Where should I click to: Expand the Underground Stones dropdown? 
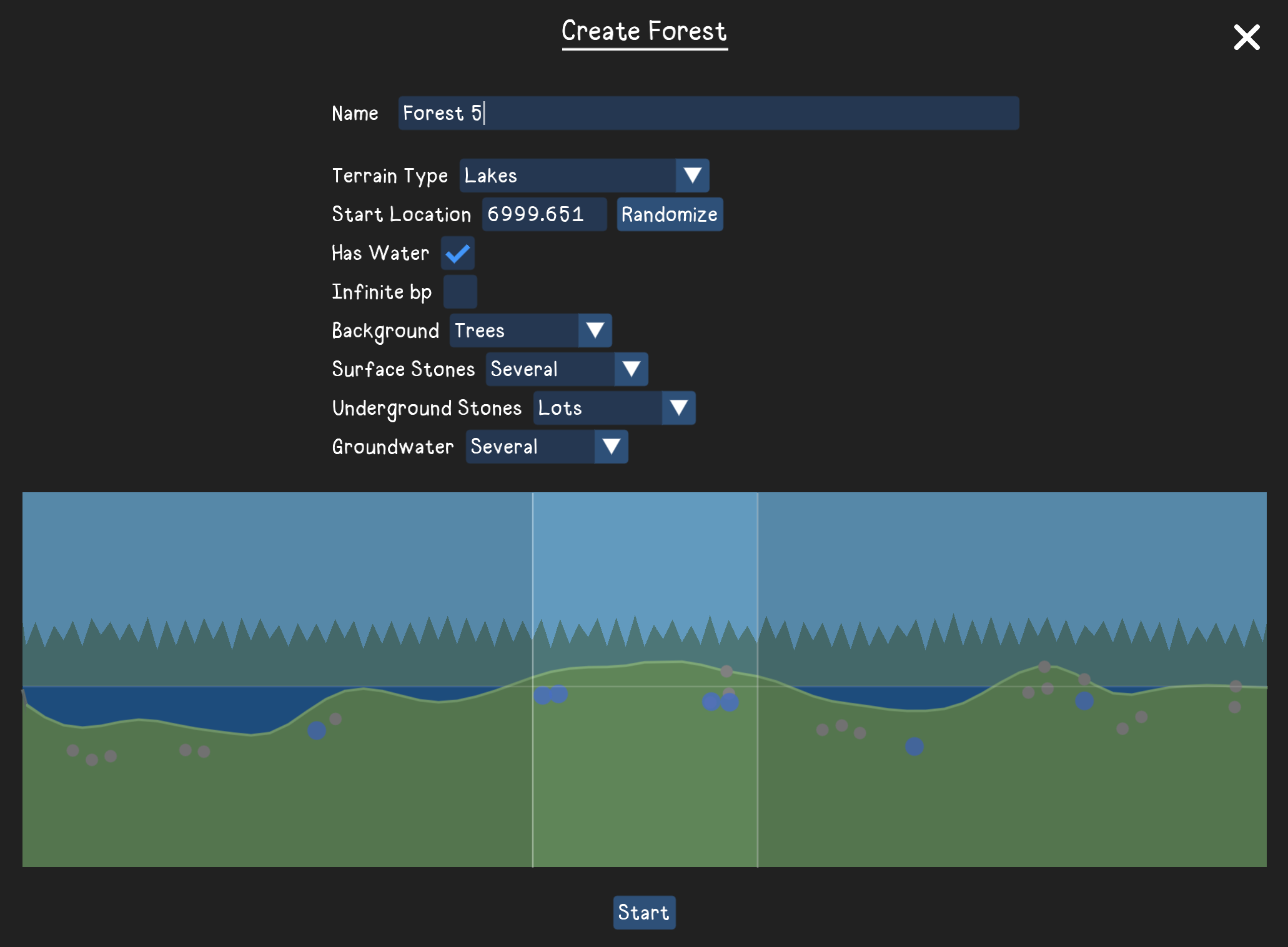(679, 408)
